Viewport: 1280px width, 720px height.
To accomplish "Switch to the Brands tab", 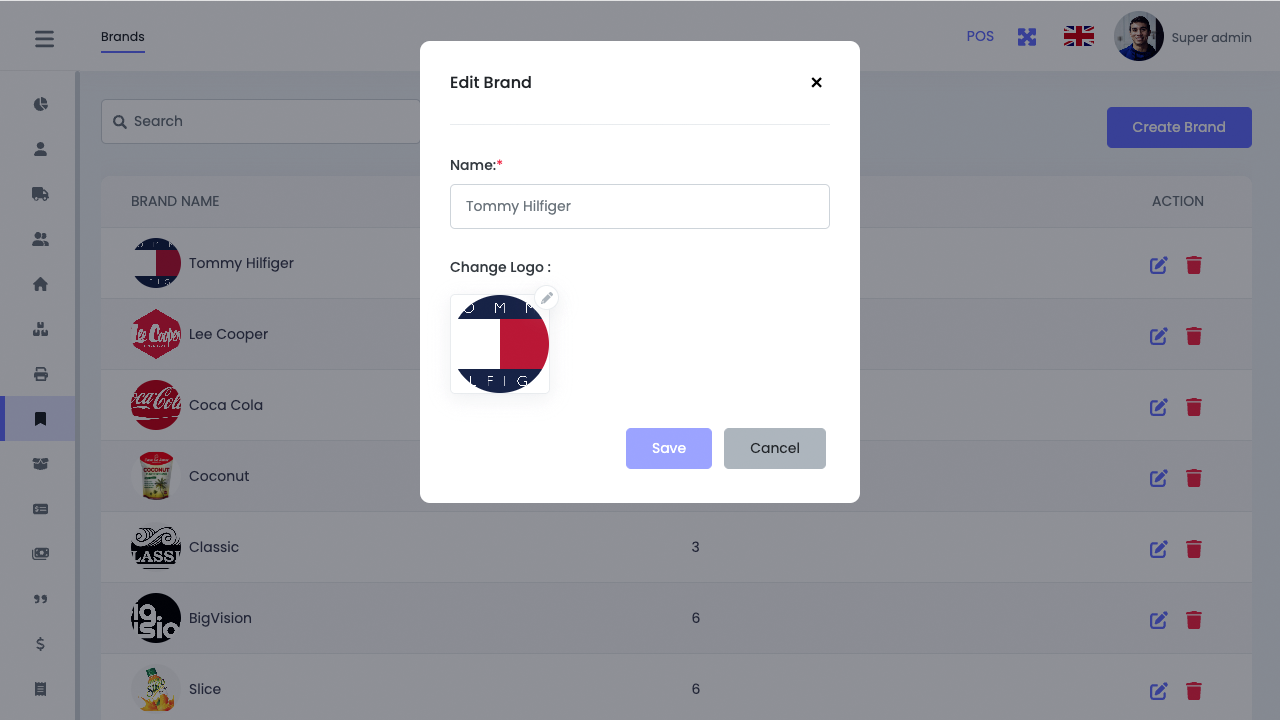I will [123, 37].
